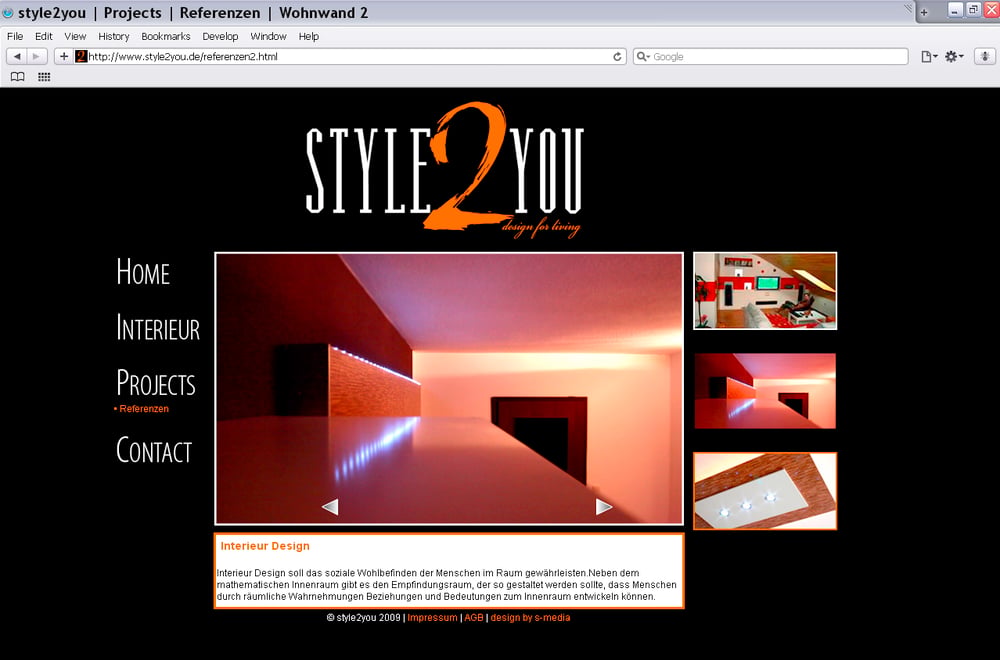This screenshot has height=660, width=1000.
Task: Open the Google search engine dropdown
Action: [x=643, y=57]
